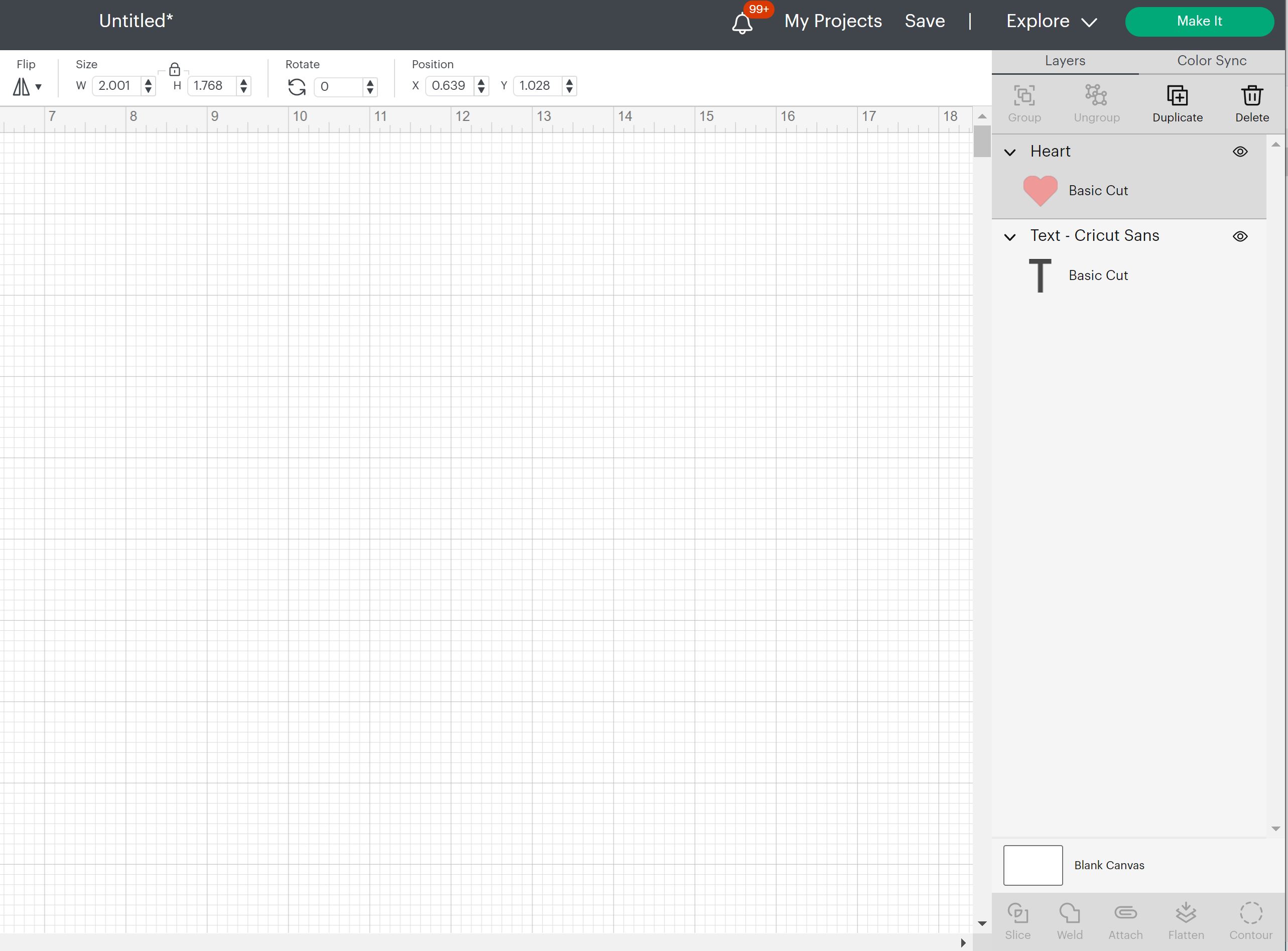Screen dimensions: 1288x951
Task: Click the Contour tool
Action: [x=1250, y=921]
